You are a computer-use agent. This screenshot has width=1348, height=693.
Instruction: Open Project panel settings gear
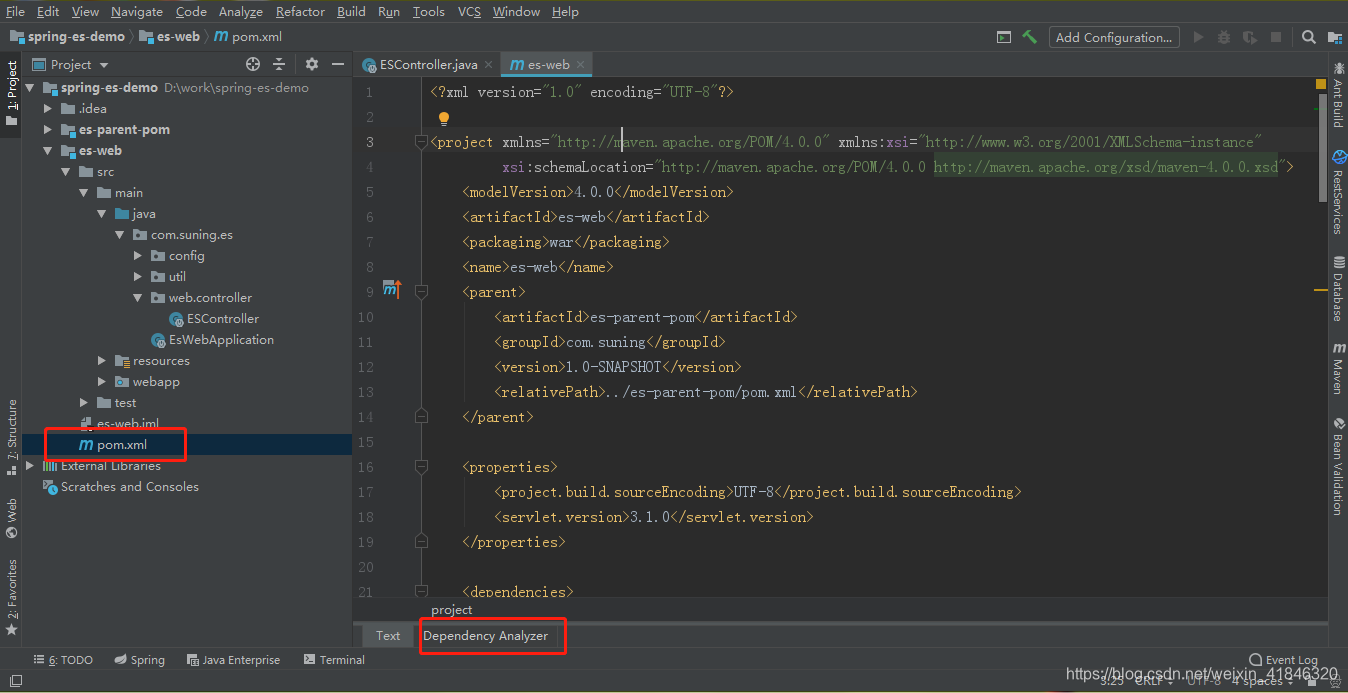click(x=312, y=64)
